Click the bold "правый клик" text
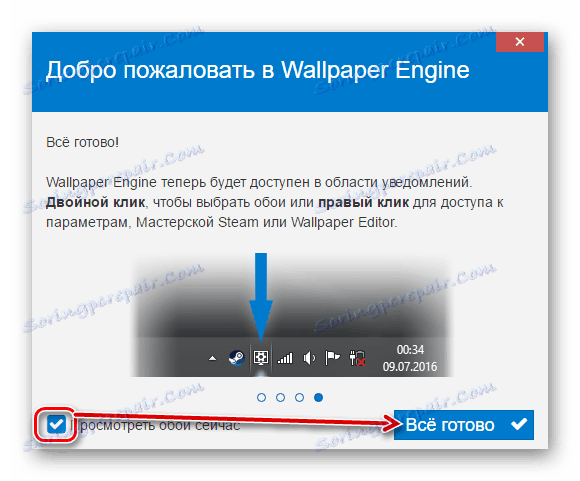 364,202
